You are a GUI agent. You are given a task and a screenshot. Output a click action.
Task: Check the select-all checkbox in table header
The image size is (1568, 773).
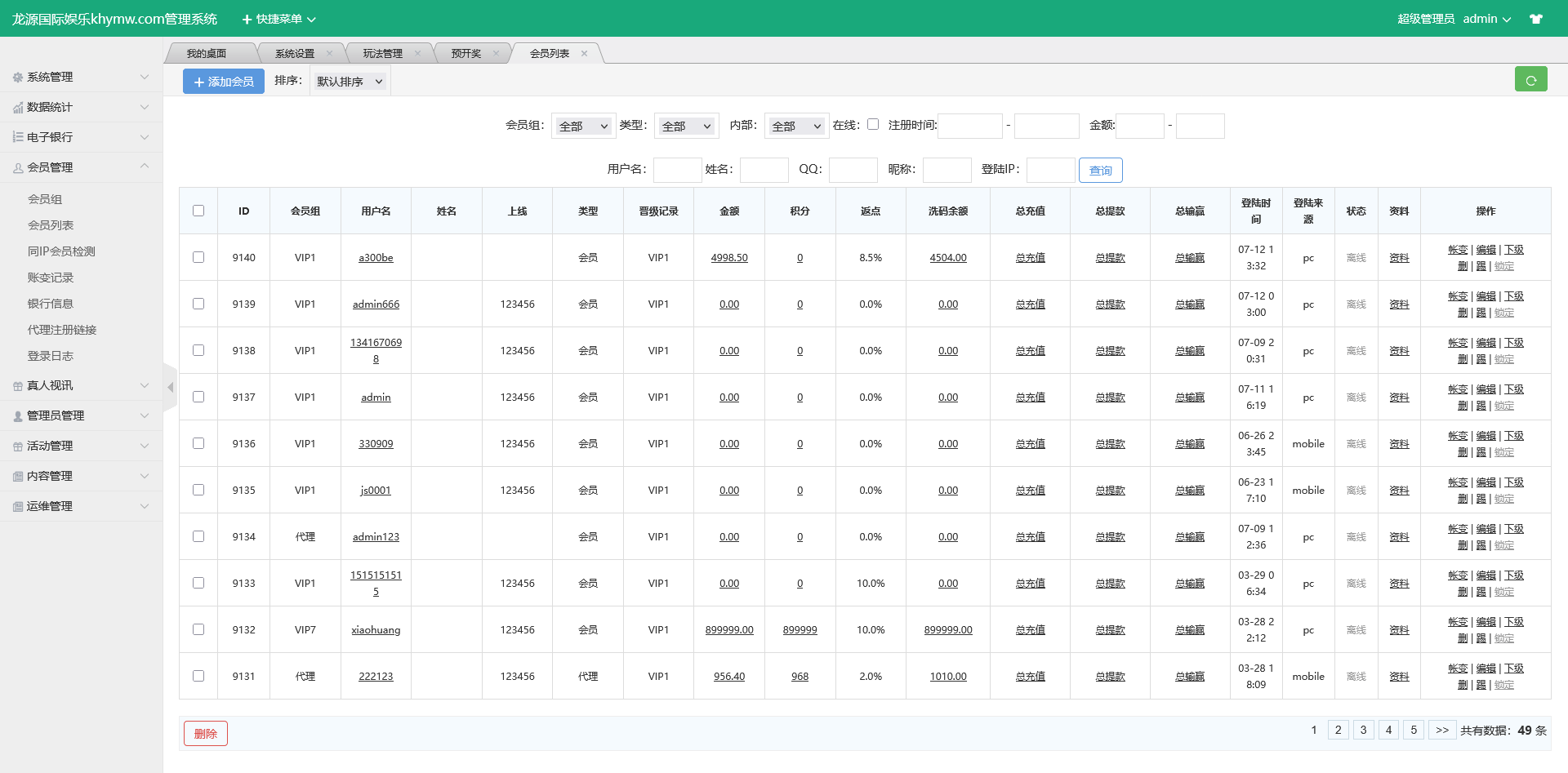tap(198, 211)
